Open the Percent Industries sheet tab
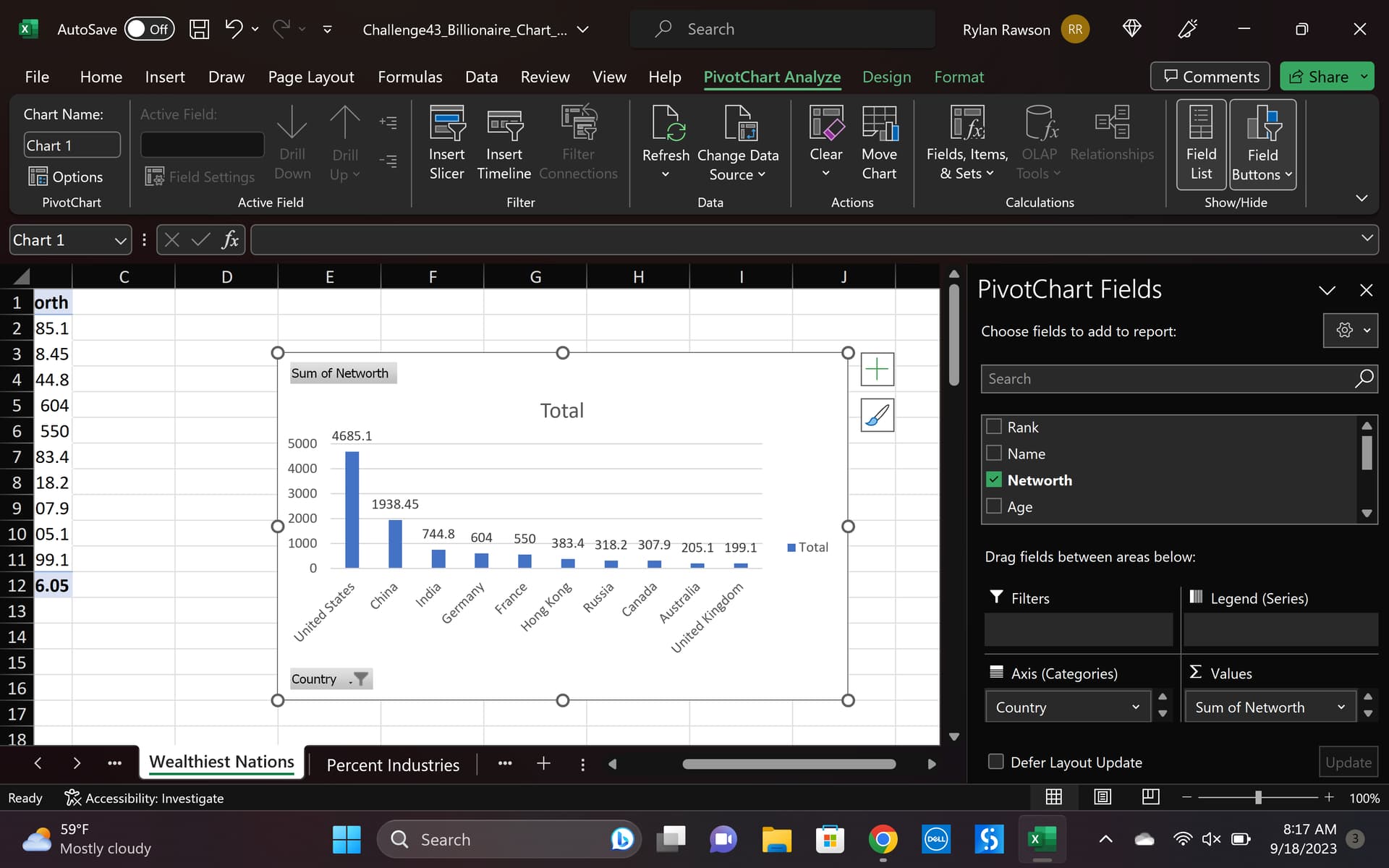Image resolution: width=1389 pixels, height=868 pixels. pos(393,765)
